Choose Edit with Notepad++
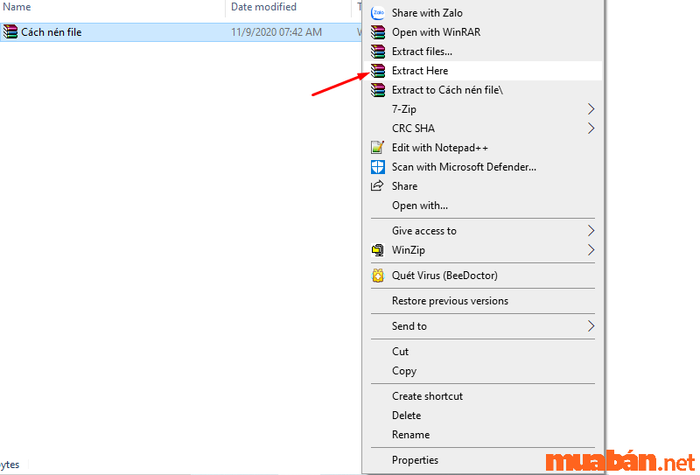 483,148
